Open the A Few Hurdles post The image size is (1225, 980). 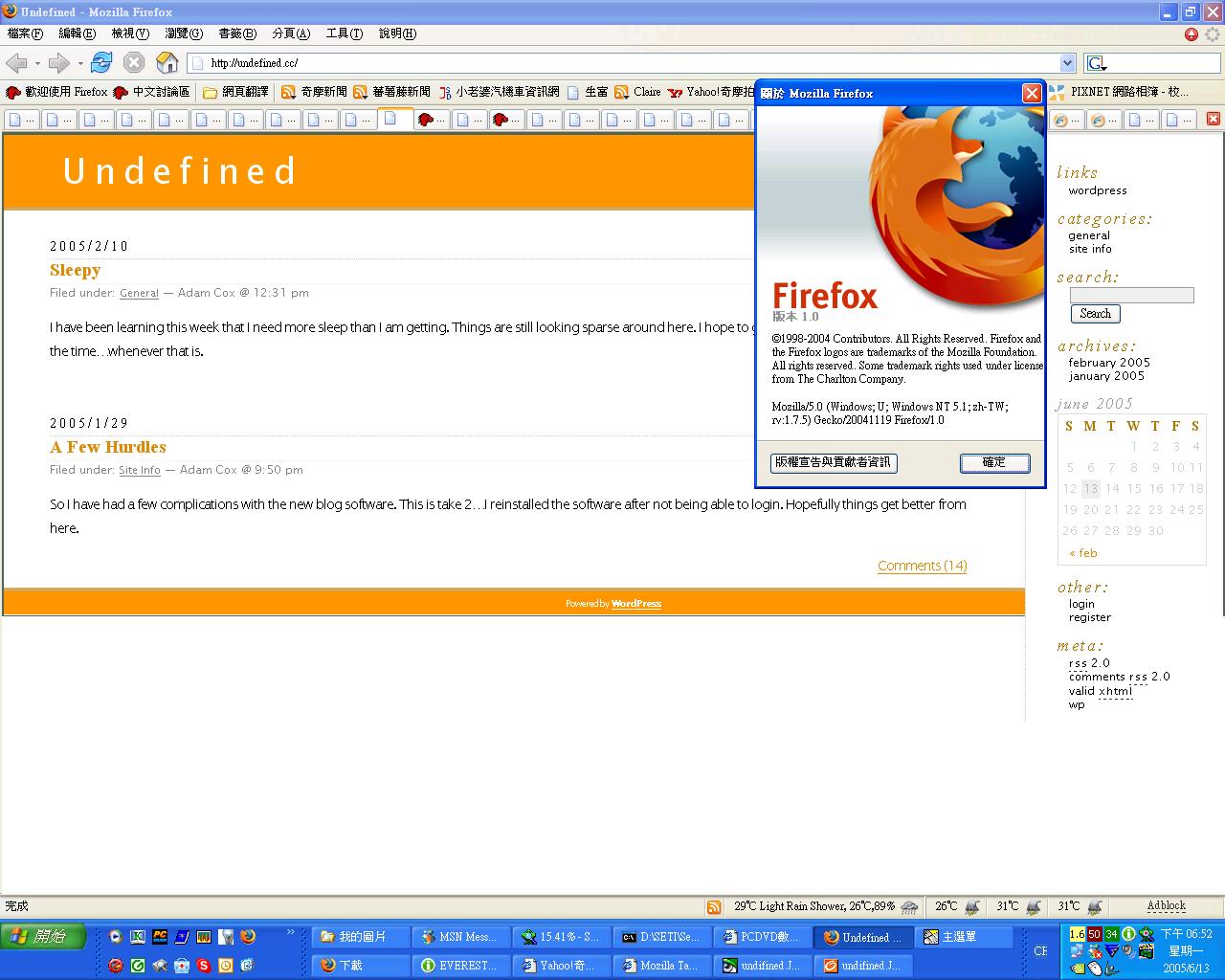pyautogui.click(x=108, y=447)
